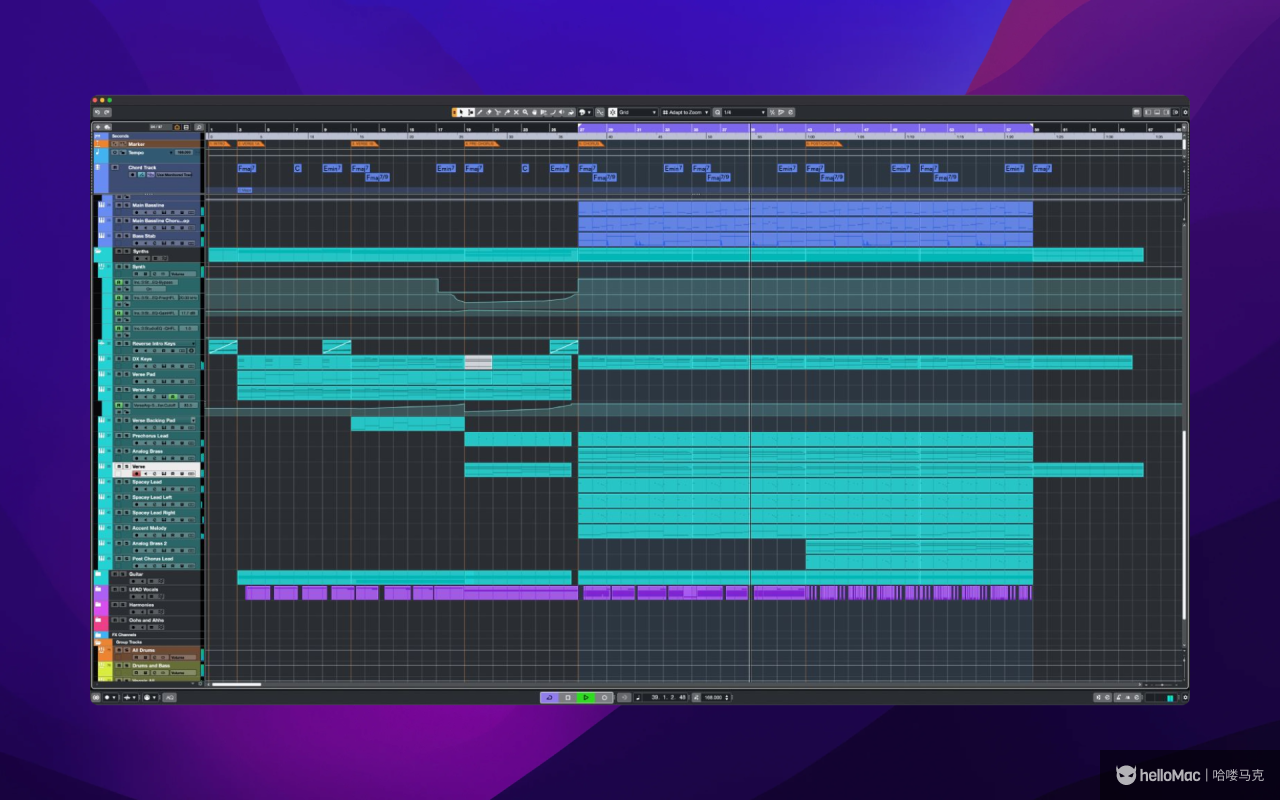Open setup gear in the top-right corner

click(1185, 112)
